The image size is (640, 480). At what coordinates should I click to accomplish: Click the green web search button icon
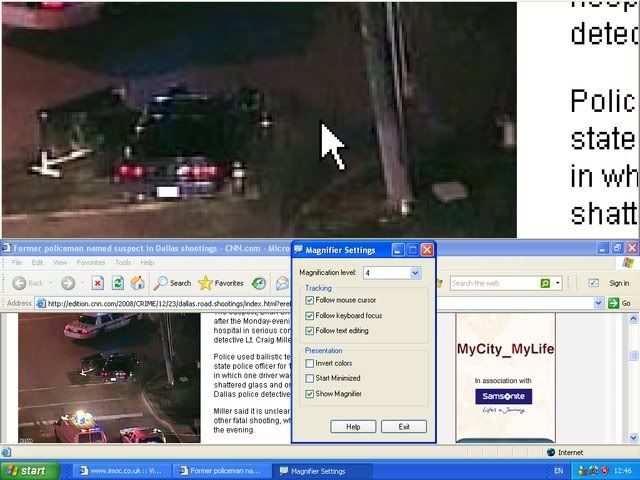coord(545,283)
